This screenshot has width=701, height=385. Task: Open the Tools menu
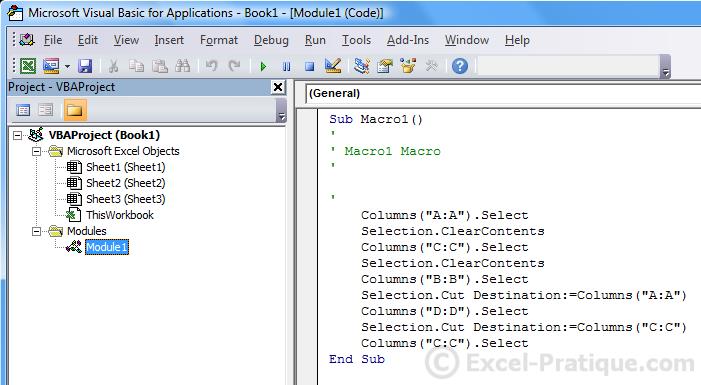pyautogui.click(x=356, y=40)
